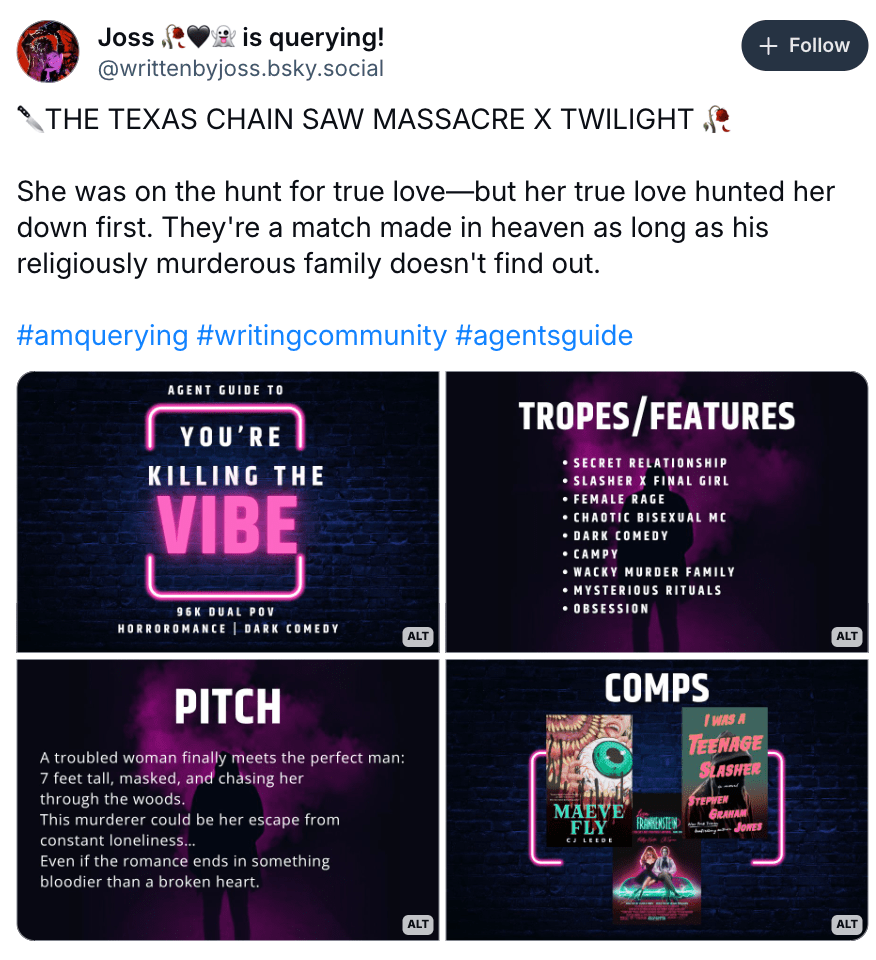Open the Pitch image
876x960 pixels.
[x=228, y=800]
